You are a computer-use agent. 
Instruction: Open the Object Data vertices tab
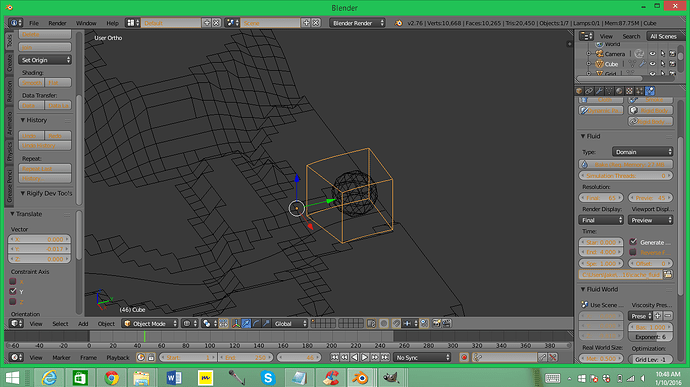pyautogui.click(x=609, y=91)
